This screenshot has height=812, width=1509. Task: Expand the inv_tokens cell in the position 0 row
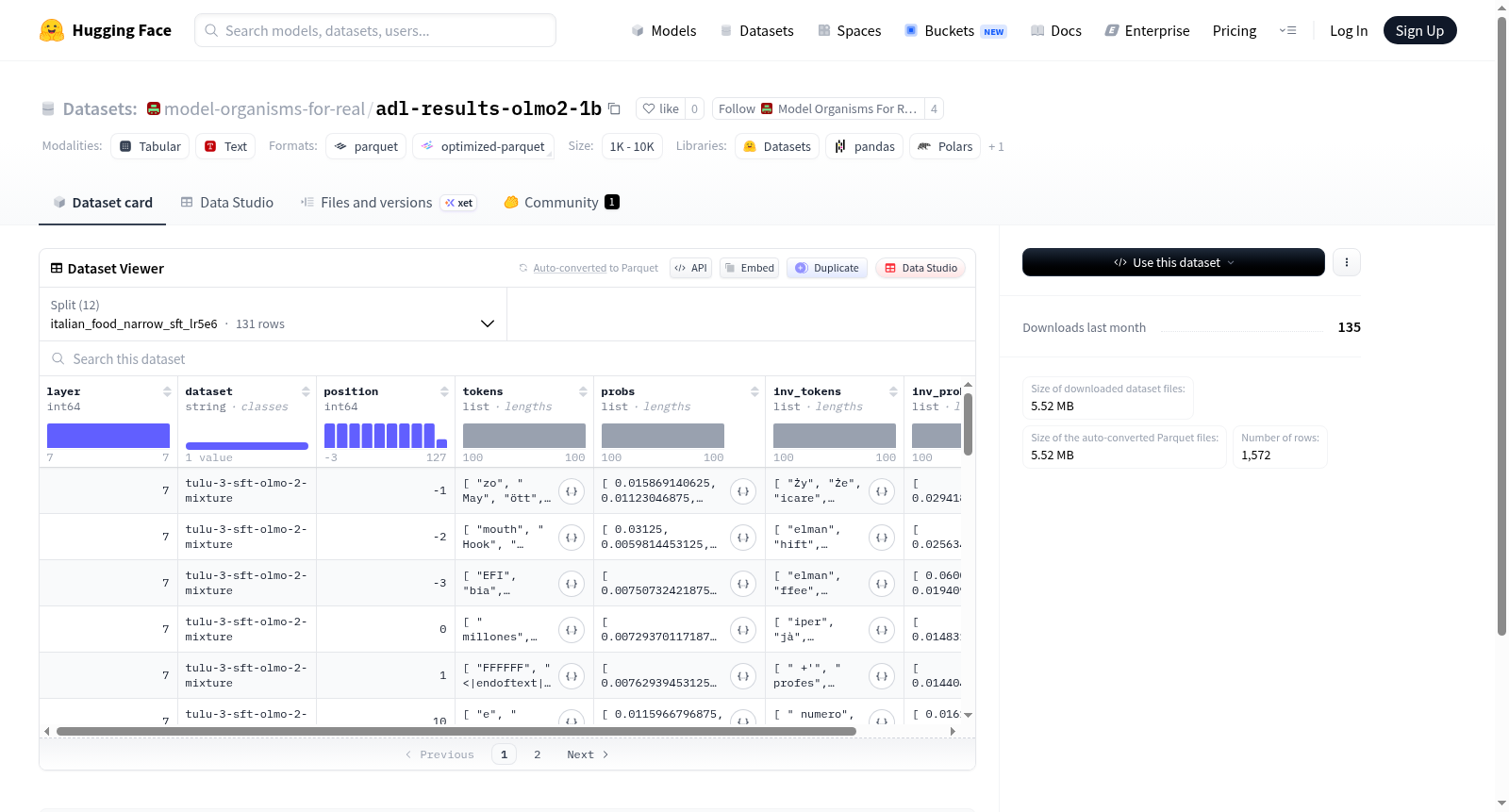click(882, 630)
